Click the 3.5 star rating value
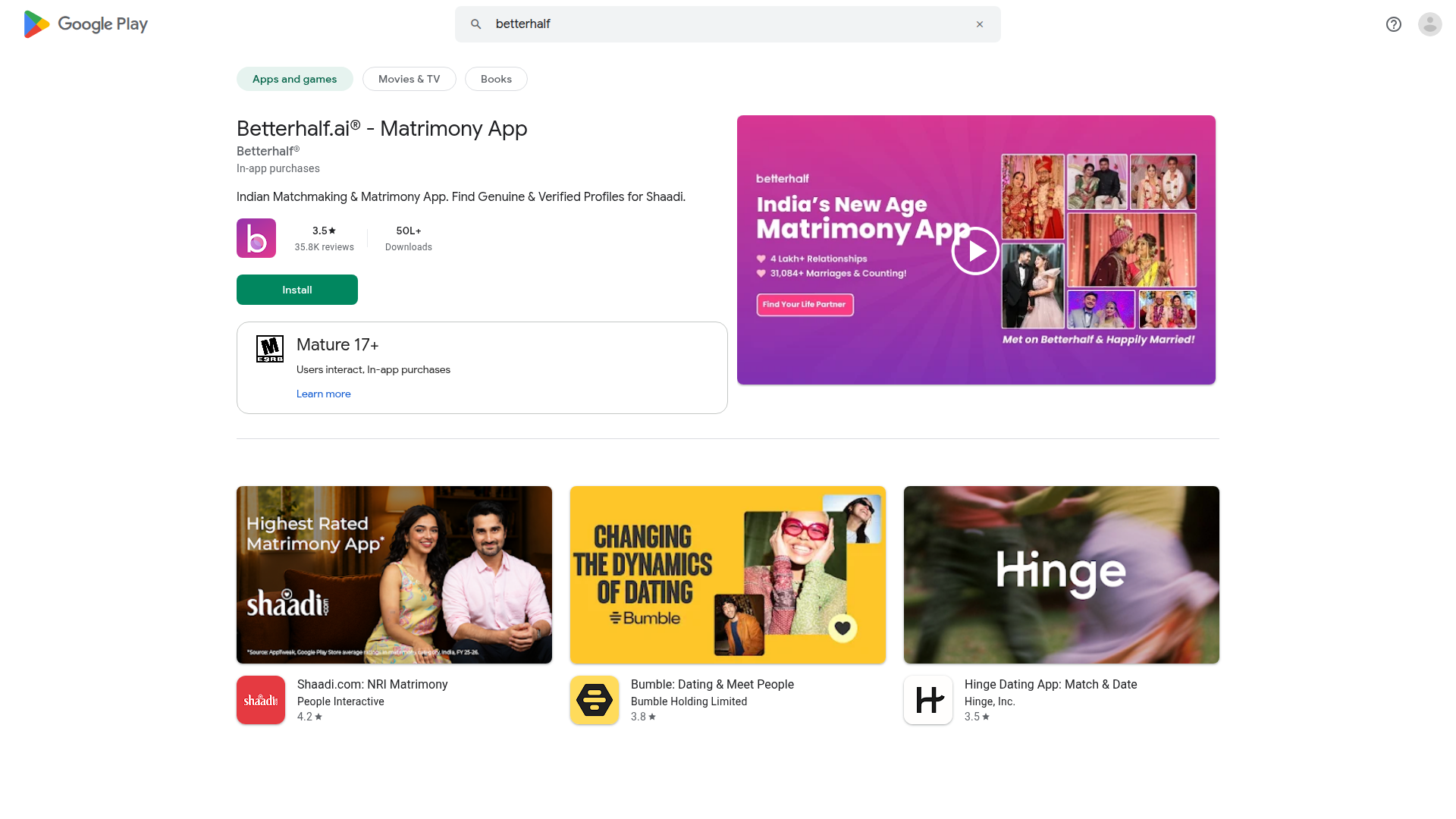 pyautogui.click(x=324, y=231)
